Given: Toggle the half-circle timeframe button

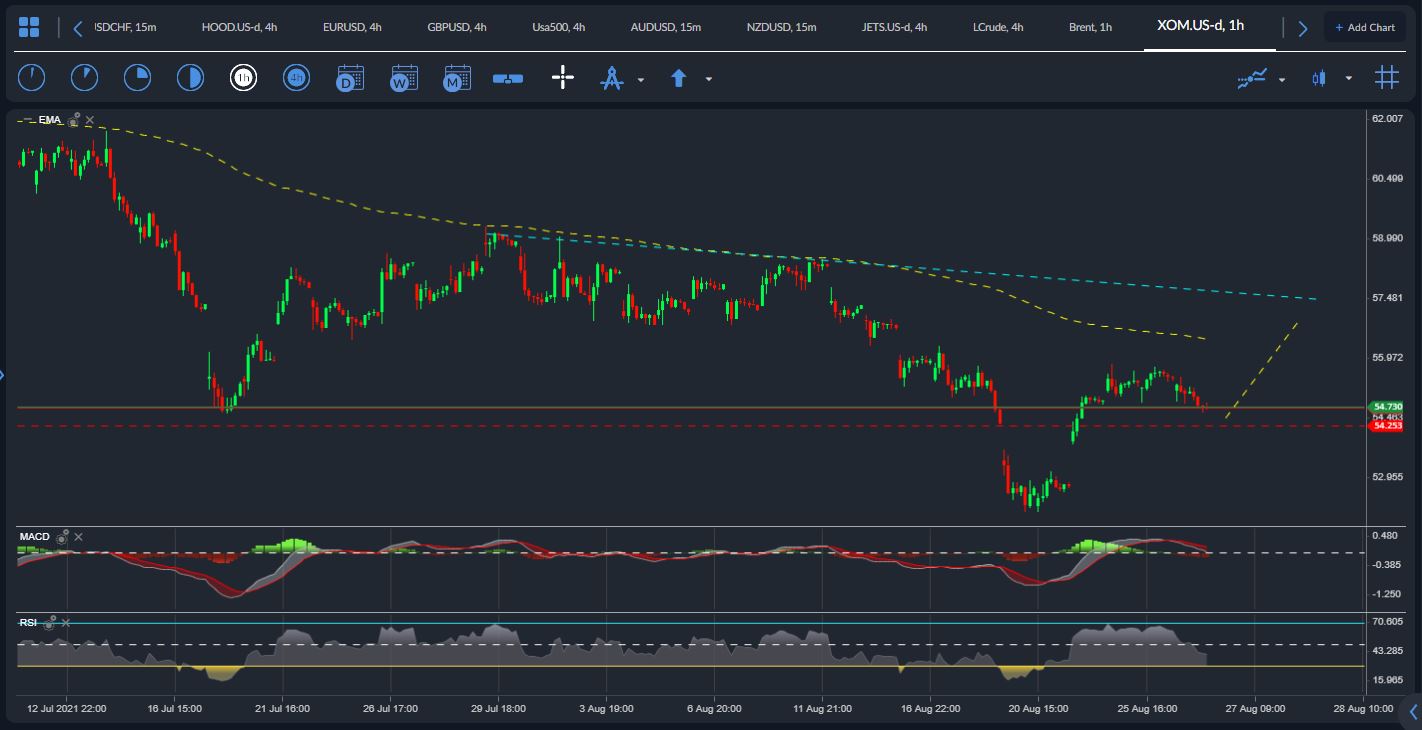Looking at the screenshot, I should 190,77.
